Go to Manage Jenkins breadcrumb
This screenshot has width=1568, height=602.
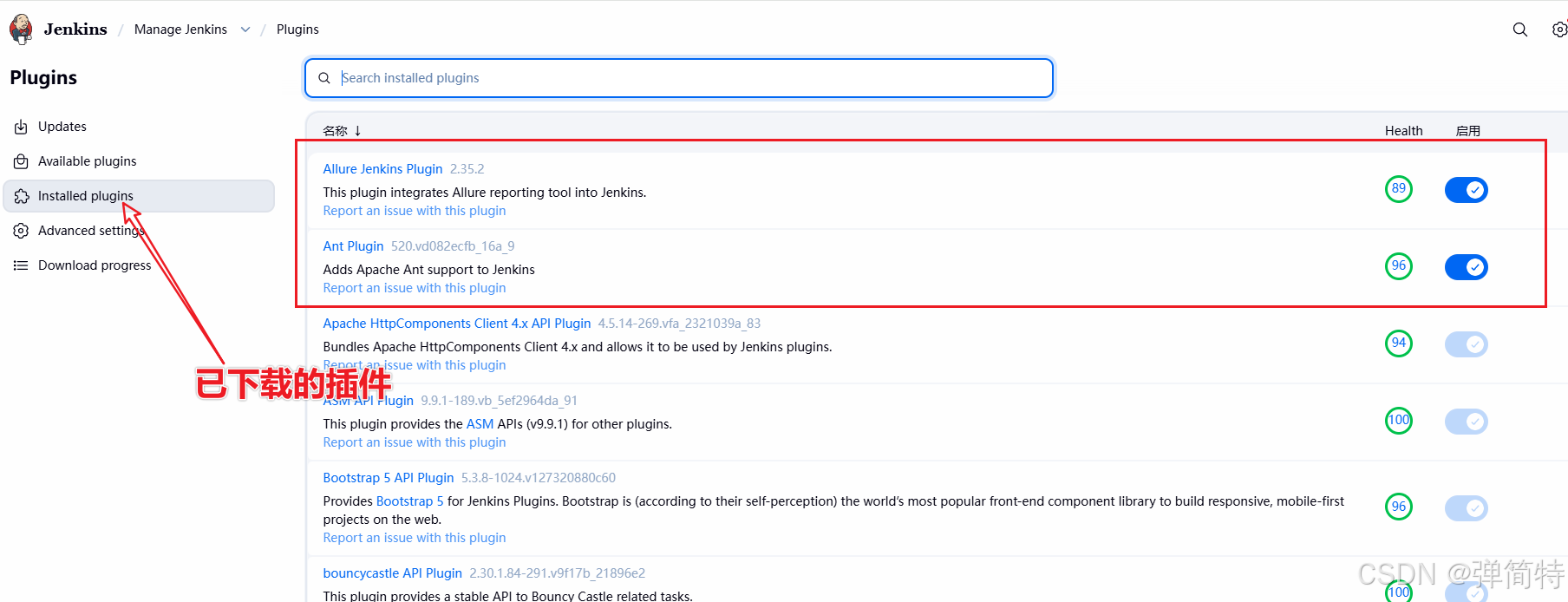pos(180,29)
